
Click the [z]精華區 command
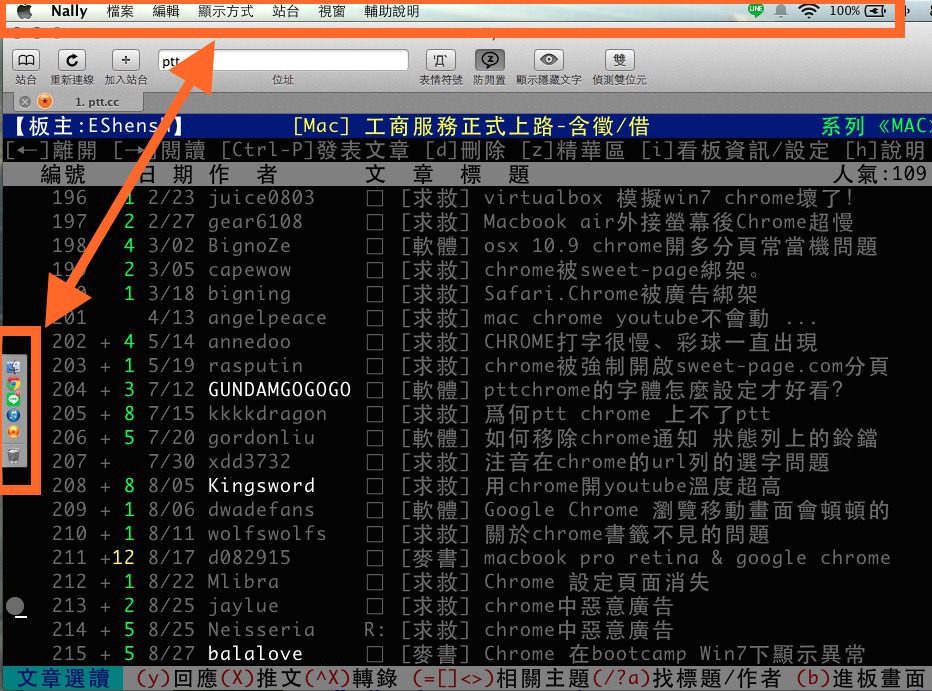(x=572, y=150)
